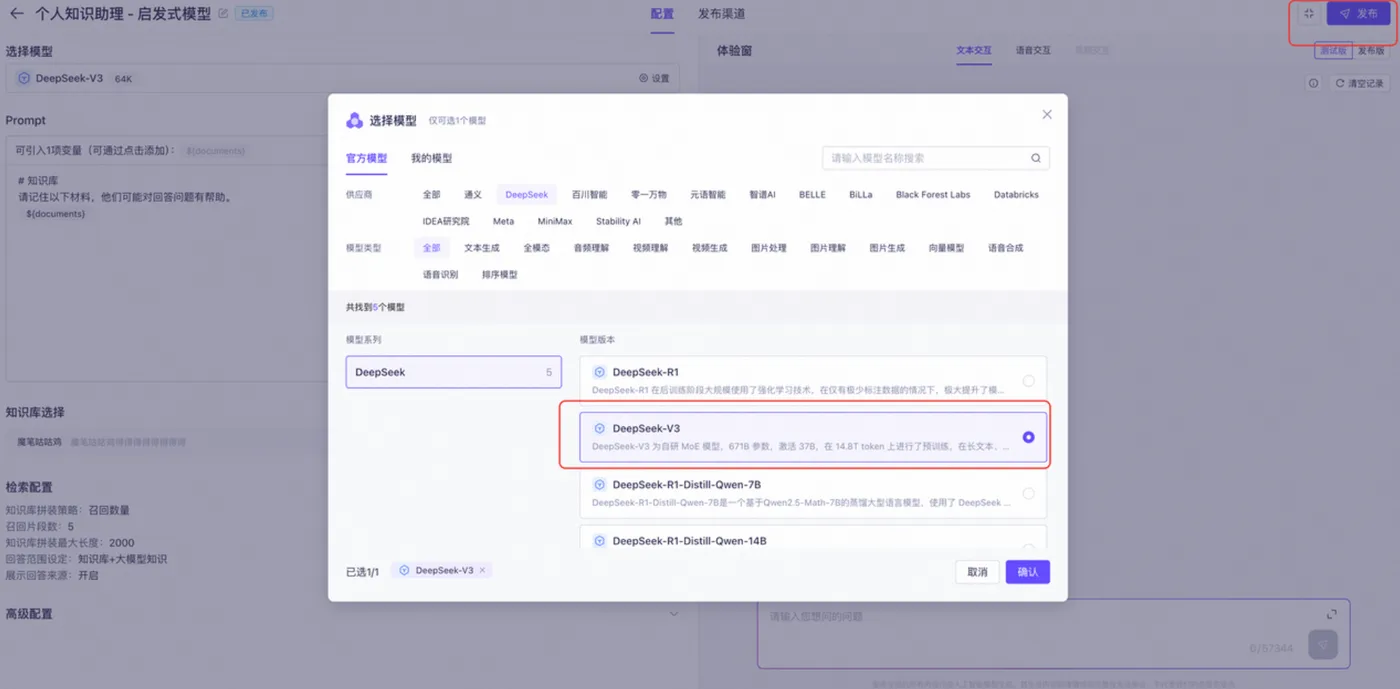Filter providers by Stability AI
Viewport: 1400px width, 689px height.
tap(618, 221)
